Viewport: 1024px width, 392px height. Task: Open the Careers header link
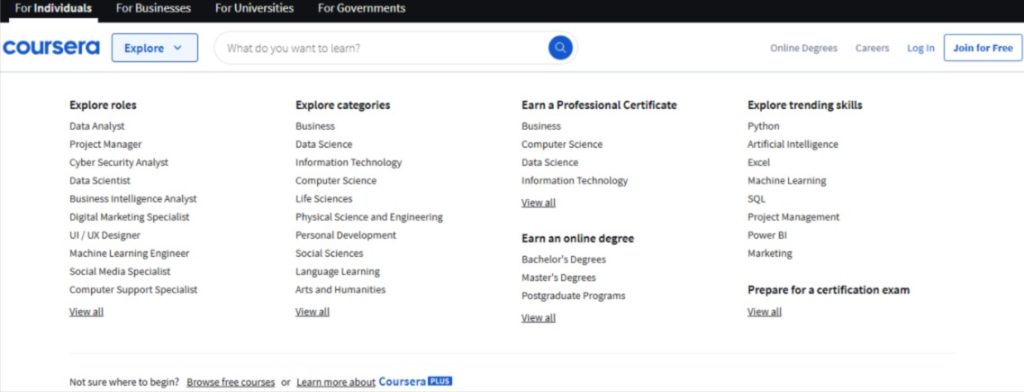click(872, 48)
